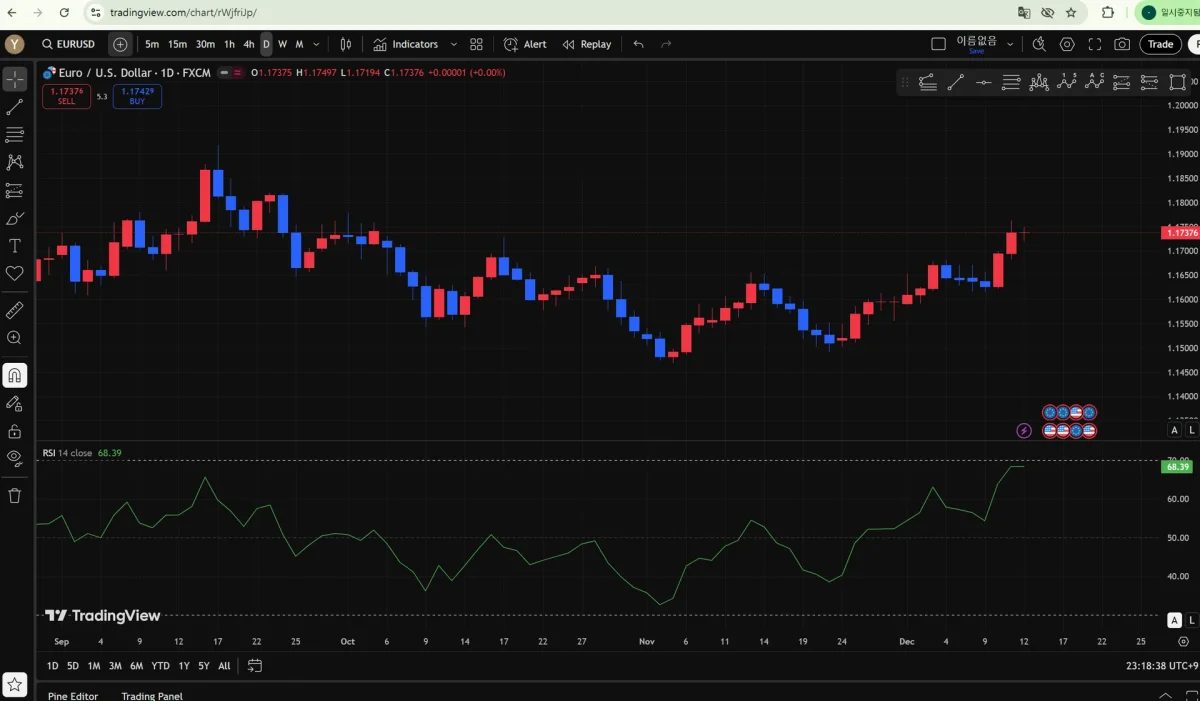
Task: Select the trend line drawing tool in left sidebar
Action: click(15, 106)
